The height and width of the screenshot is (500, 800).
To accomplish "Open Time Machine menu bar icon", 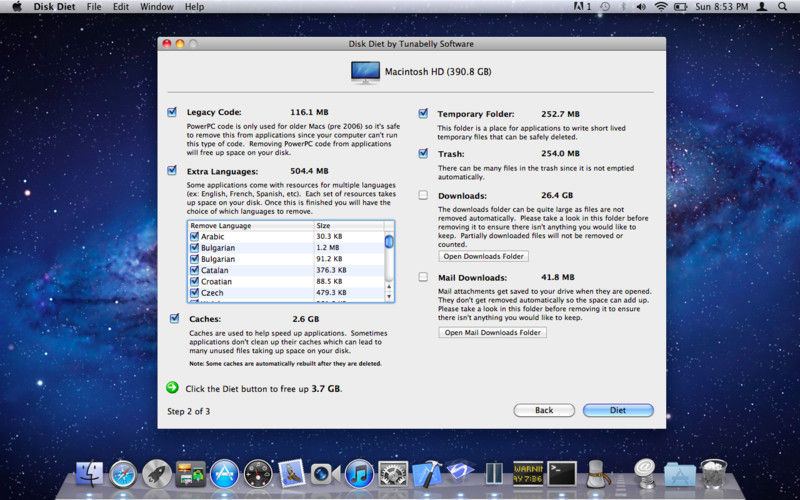I will pyautogui.click(x=605, y=7).
